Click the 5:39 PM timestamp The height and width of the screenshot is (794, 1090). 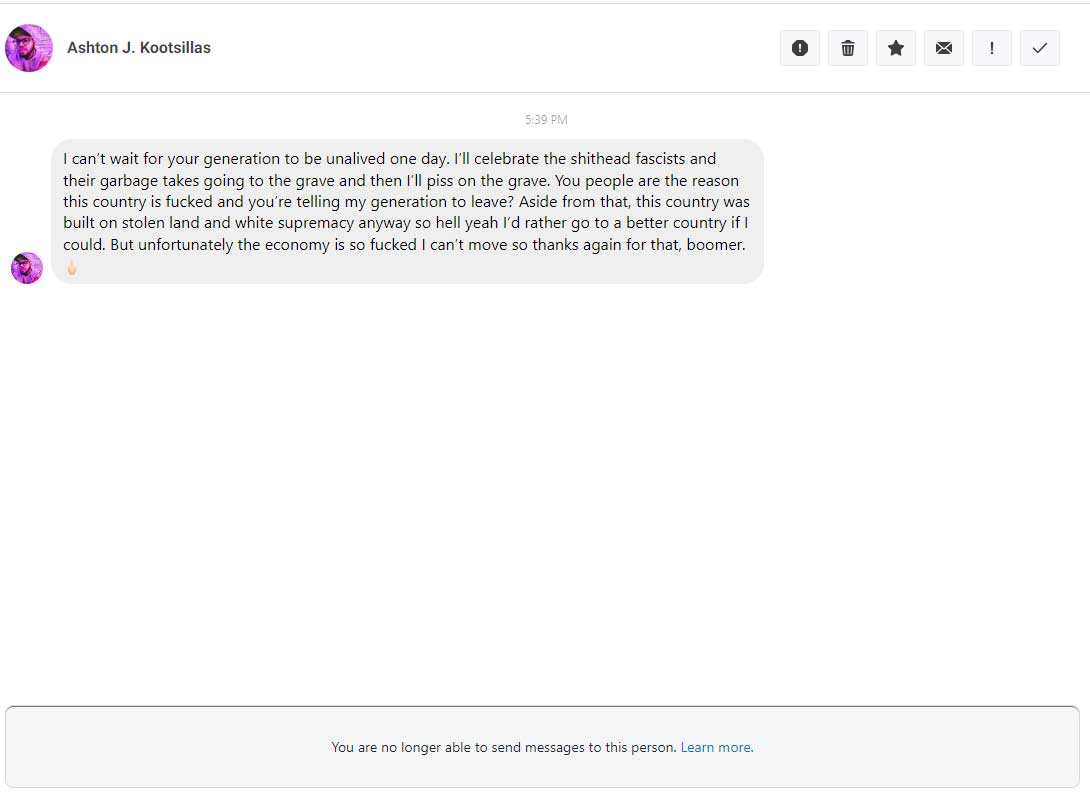click(x=546, y=120)
